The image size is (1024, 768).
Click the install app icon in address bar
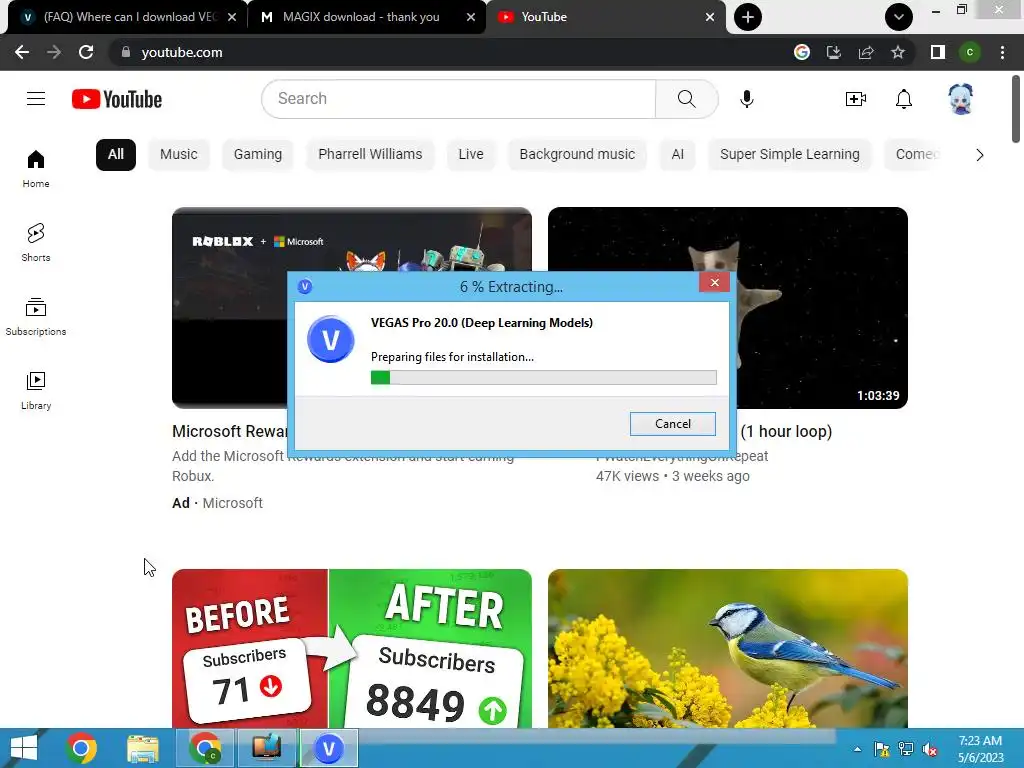(833, 52)
